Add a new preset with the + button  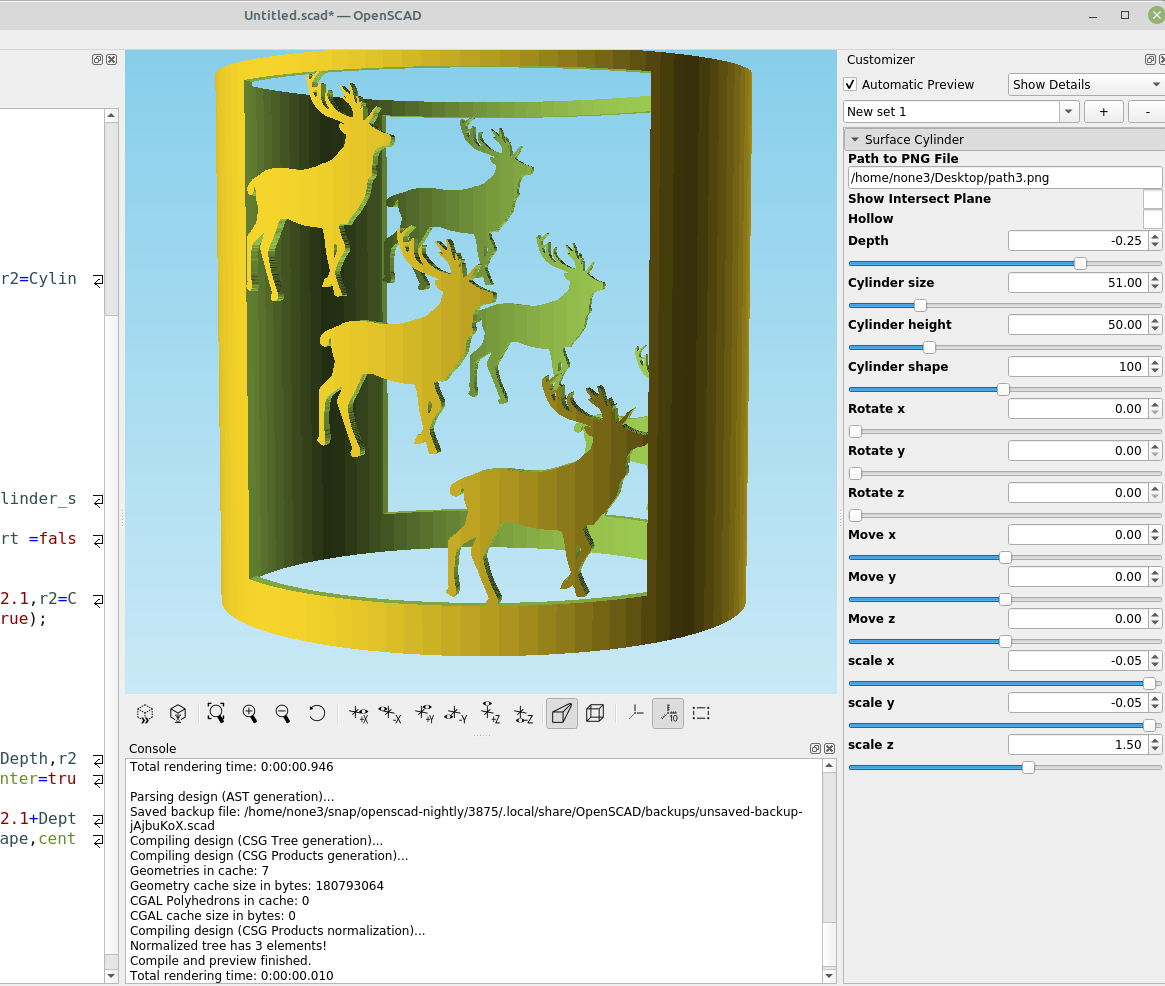1104,111
